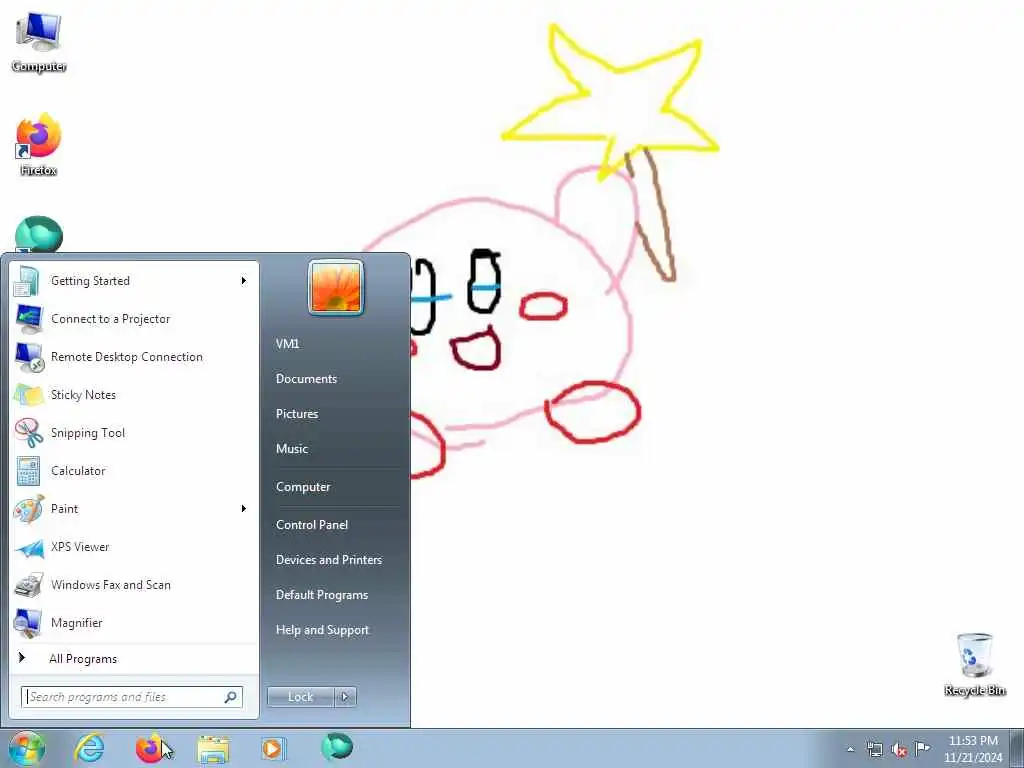Open shutdown options arrow beside Lock

tap(345, 697)
